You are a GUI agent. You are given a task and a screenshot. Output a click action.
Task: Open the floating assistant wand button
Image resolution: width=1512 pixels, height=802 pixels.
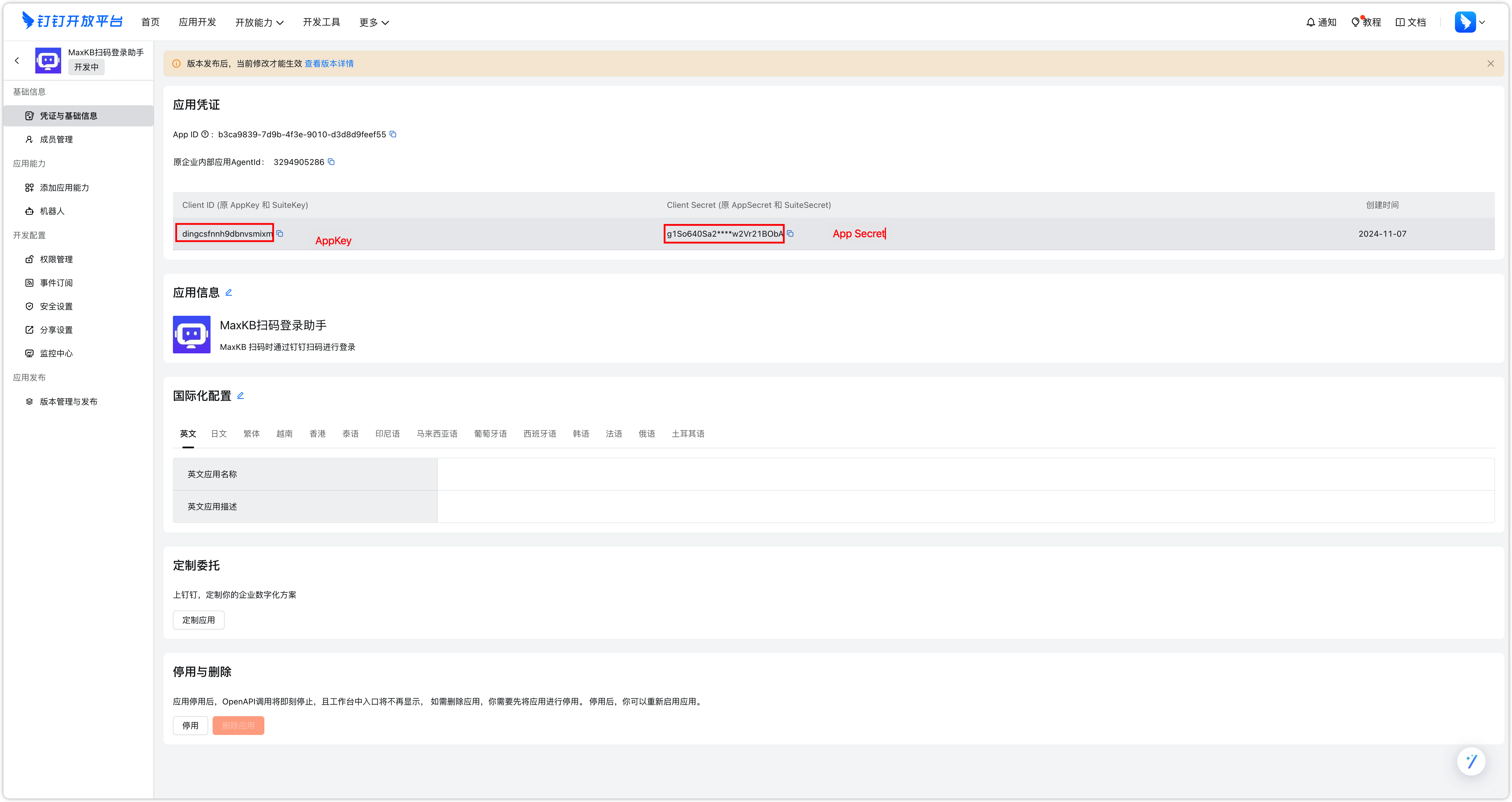1471,761
